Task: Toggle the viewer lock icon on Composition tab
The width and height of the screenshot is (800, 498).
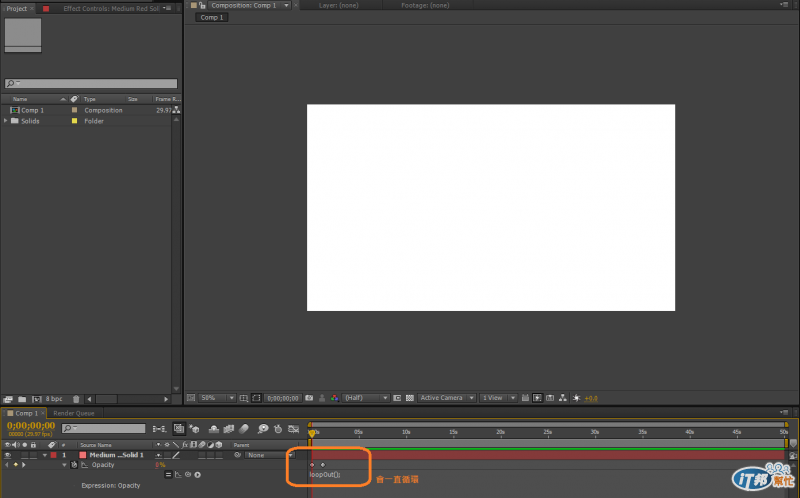Action: (x=202, y=5)
